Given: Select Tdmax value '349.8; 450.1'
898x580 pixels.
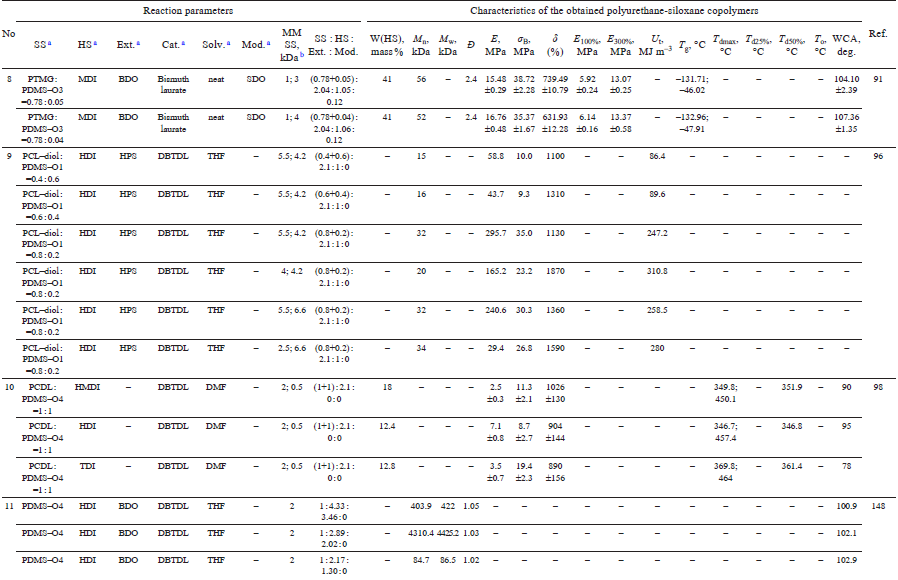Looking at the screenshot, I should 725,393.
